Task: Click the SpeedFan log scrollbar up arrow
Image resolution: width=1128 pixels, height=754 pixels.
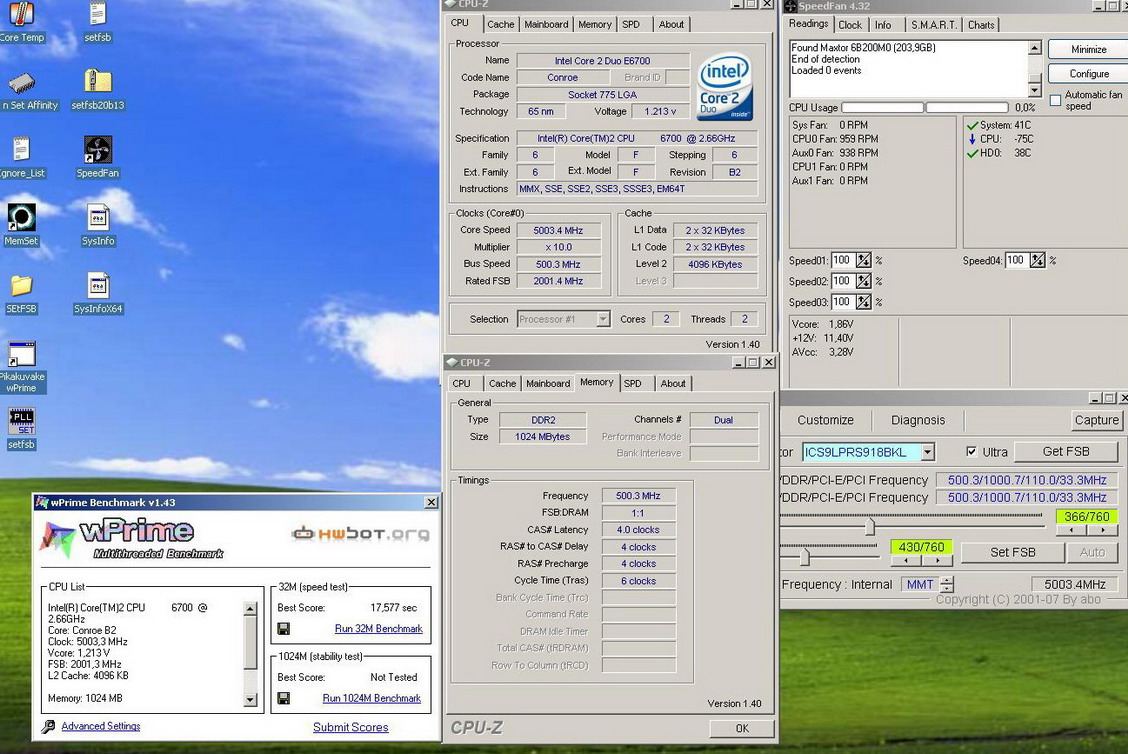Action: click(1034, 48)
